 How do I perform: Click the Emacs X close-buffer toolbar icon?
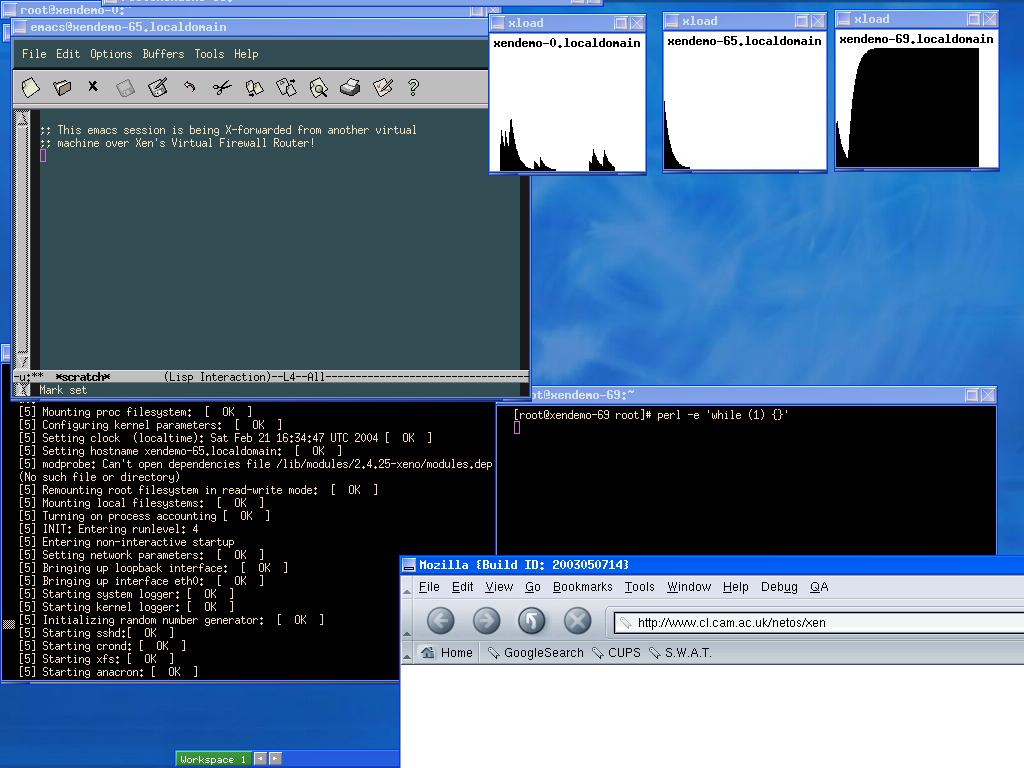click(93, 86)
